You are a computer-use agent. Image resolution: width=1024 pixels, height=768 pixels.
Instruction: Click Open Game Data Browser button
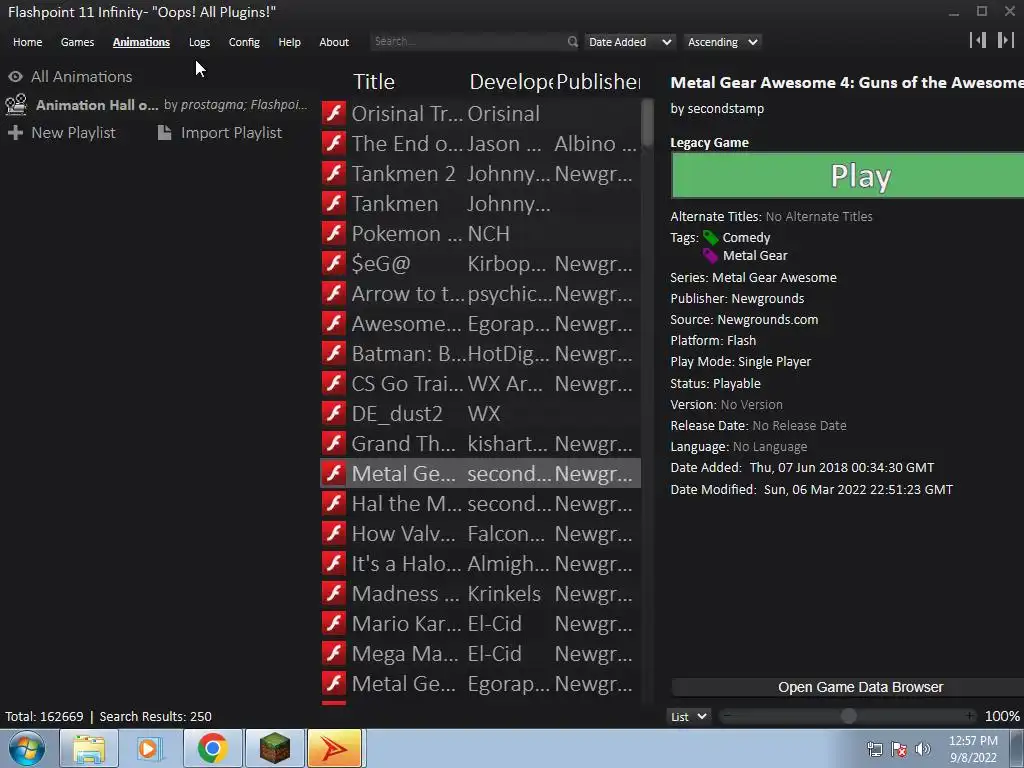click(848, 687)
